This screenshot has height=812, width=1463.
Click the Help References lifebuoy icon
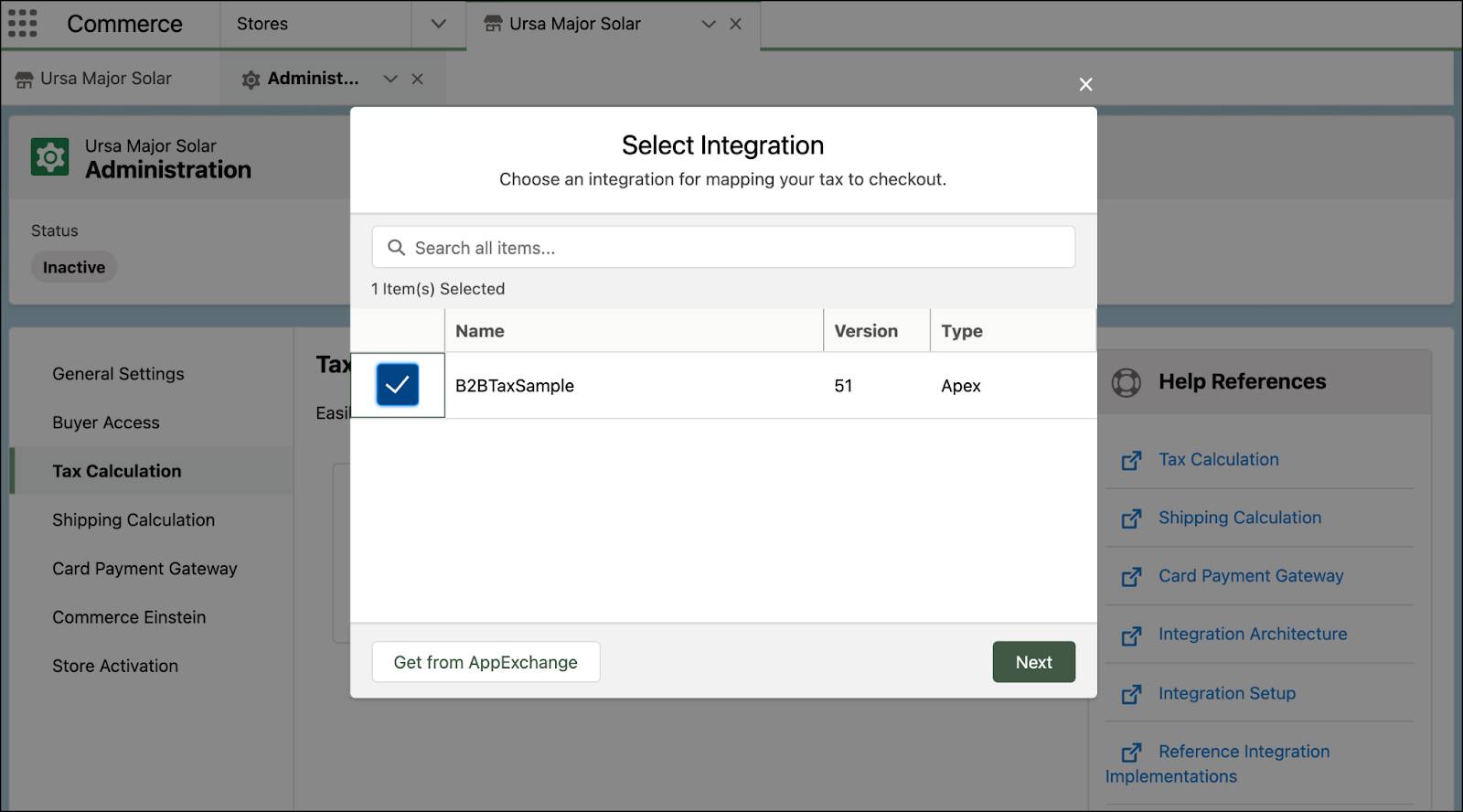[1127, 382]
